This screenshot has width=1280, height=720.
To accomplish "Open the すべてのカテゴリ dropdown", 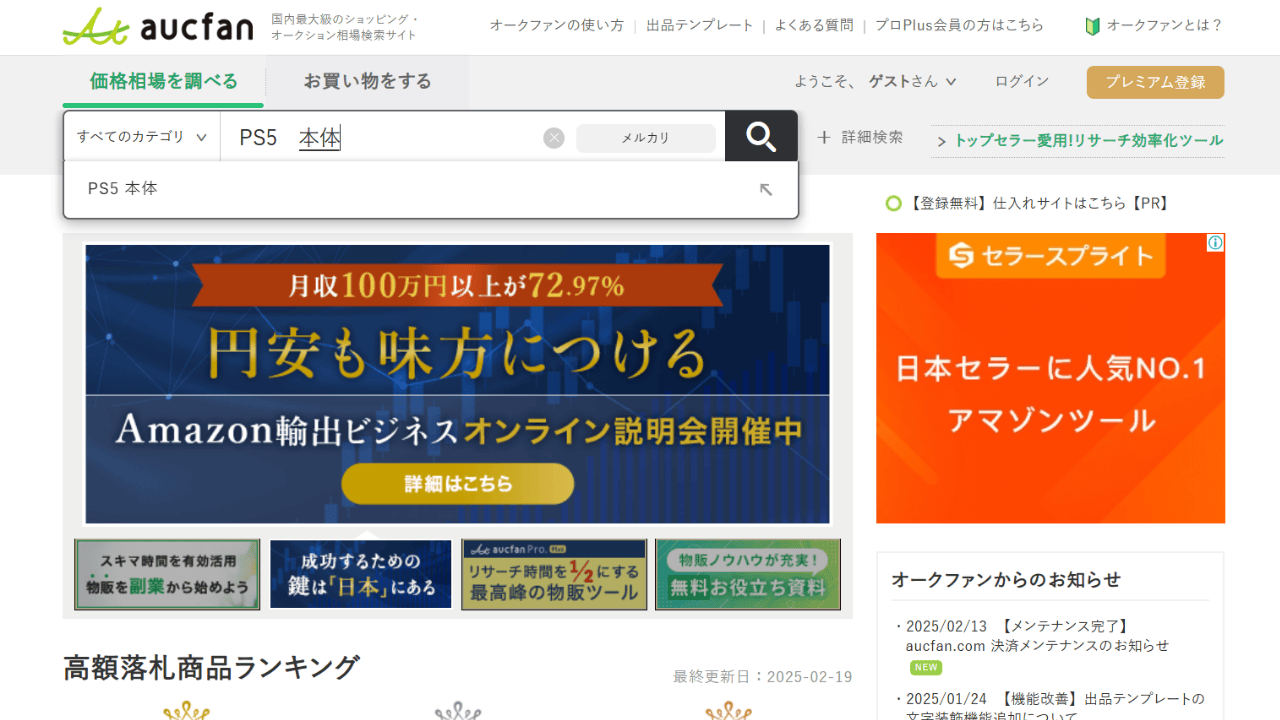I will coord(142,137).
